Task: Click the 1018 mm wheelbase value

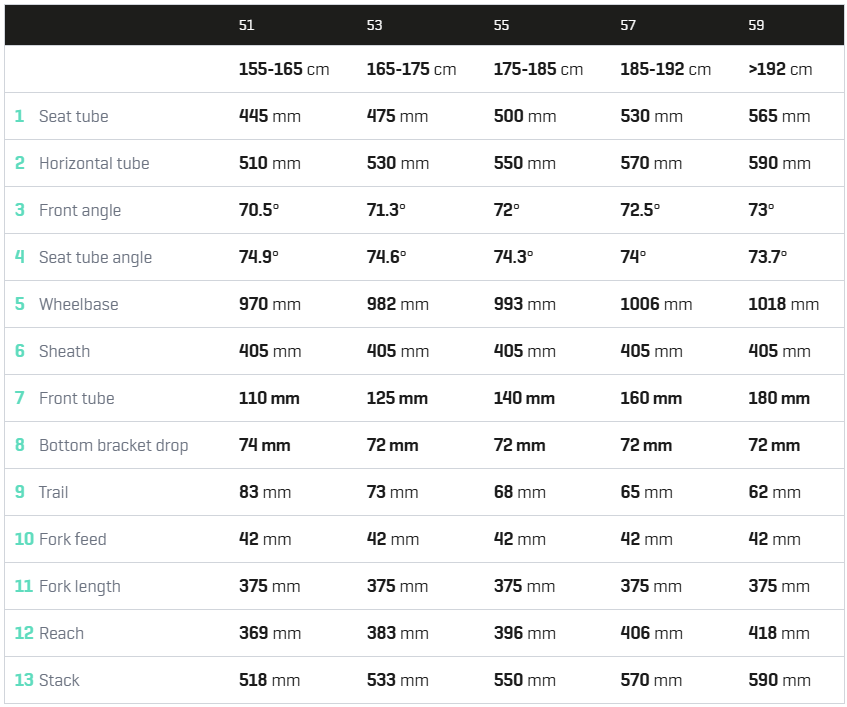Action: 784,304
